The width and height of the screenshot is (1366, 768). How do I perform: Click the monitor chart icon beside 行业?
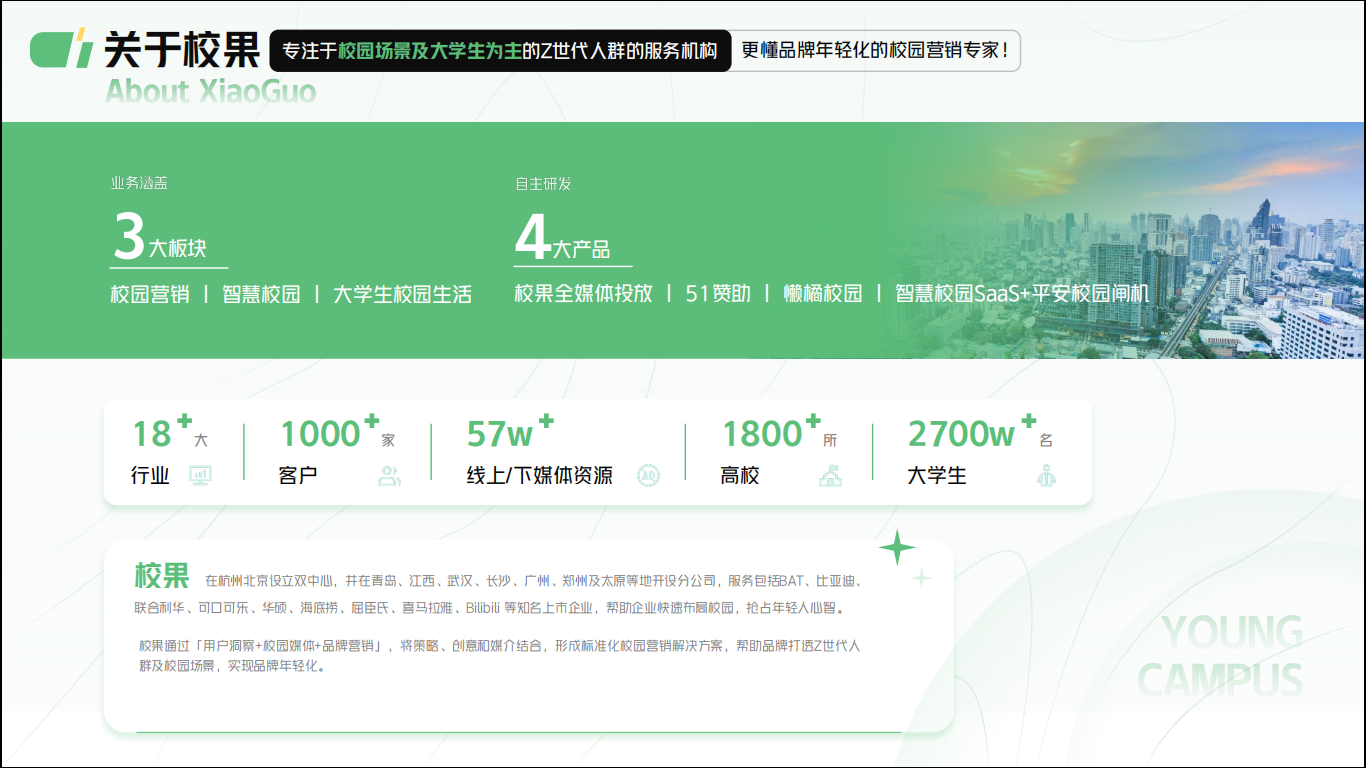coord(201,476)
